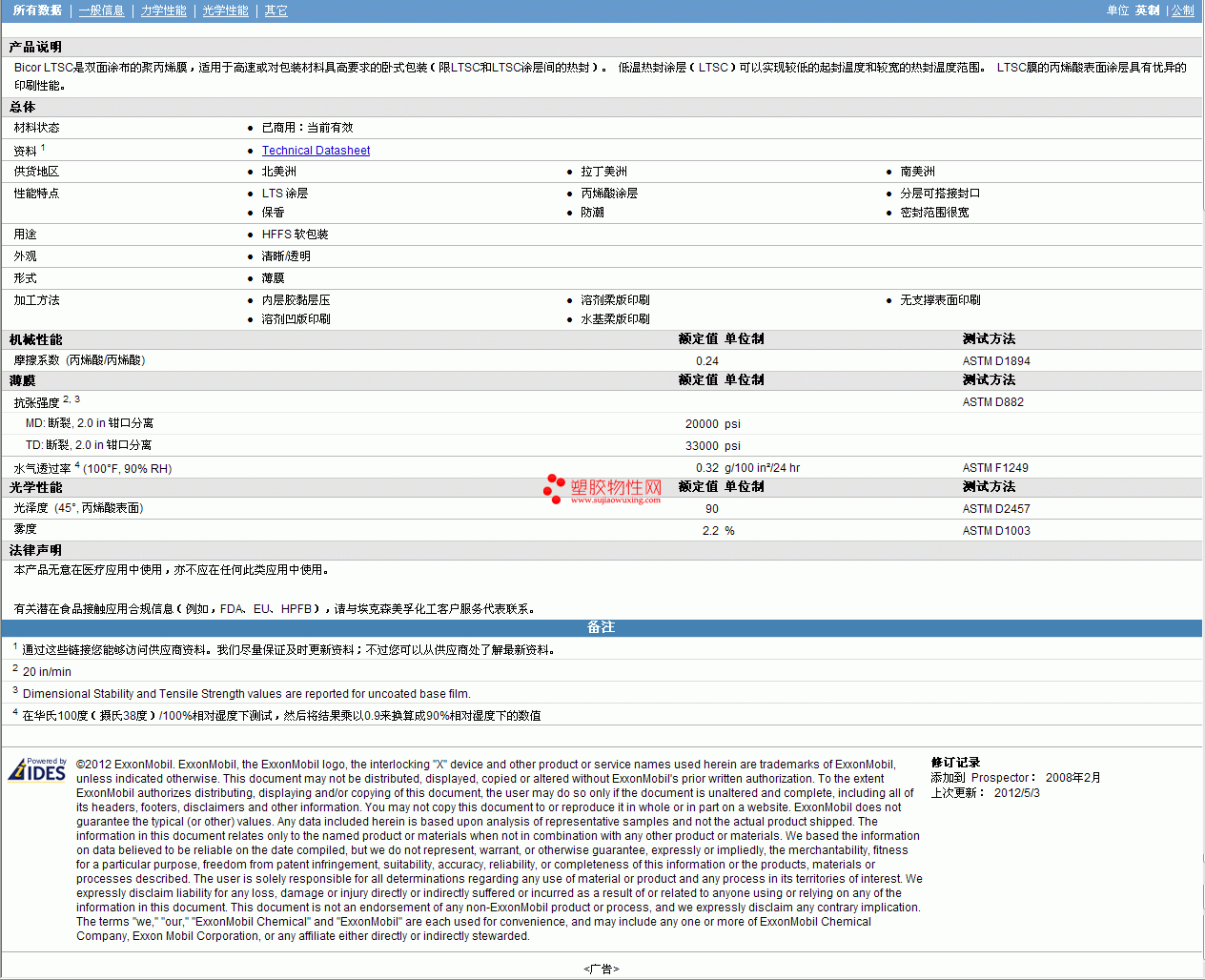Click the 供货地区 row label
1205x980 pixels.
coord(36,172)
